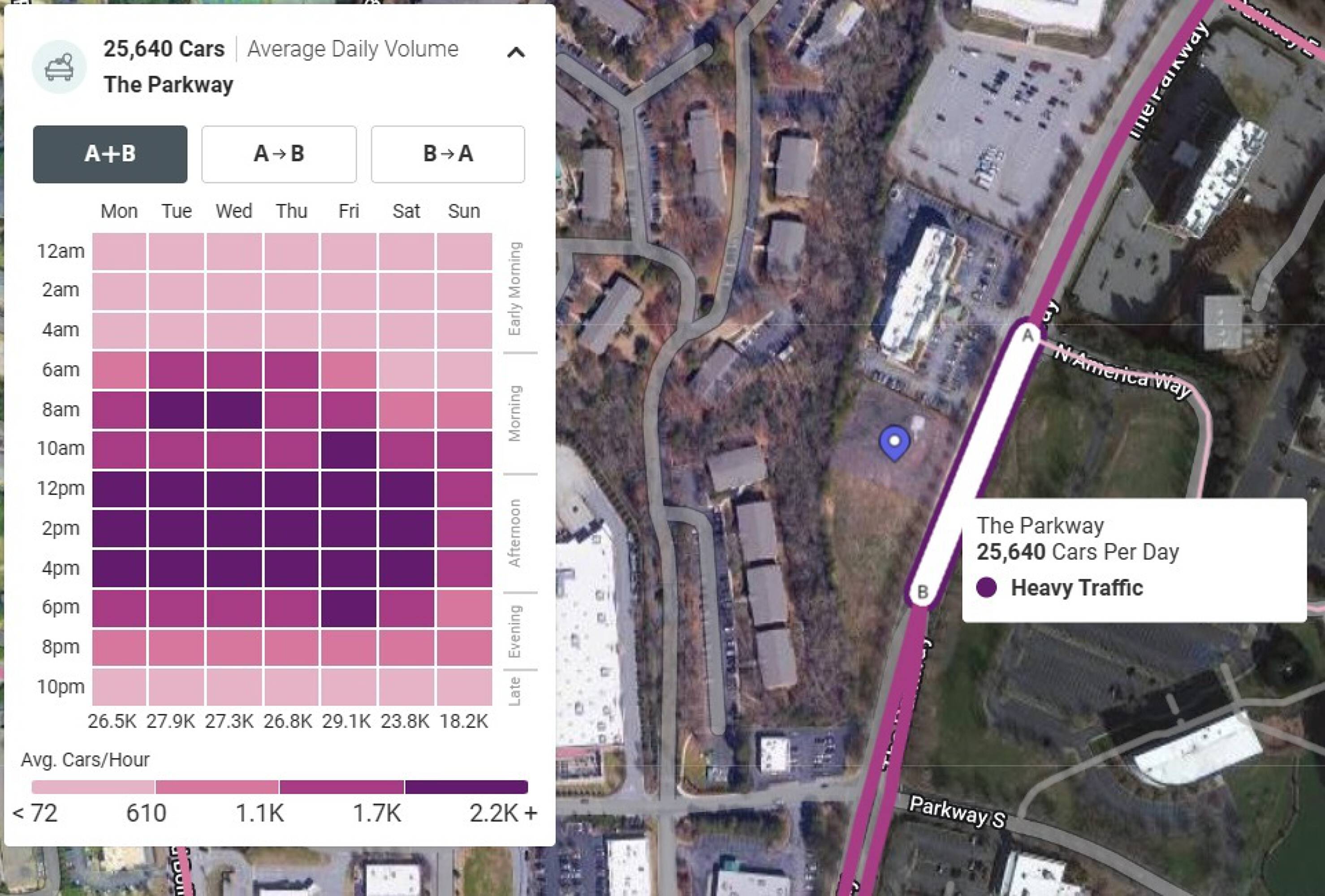Screen dimensions: 1325x896
Task: Click the purple Heavy Traffic dot in tooltip
Action: [986, 587]
